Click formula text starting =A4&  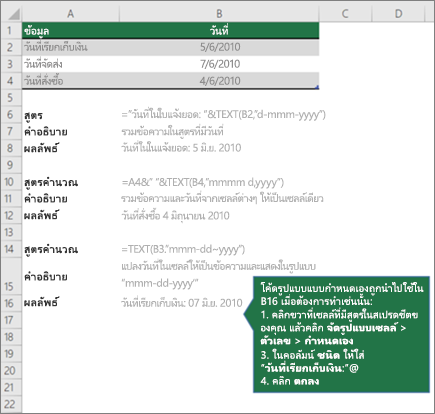click(x=203, y=182)
